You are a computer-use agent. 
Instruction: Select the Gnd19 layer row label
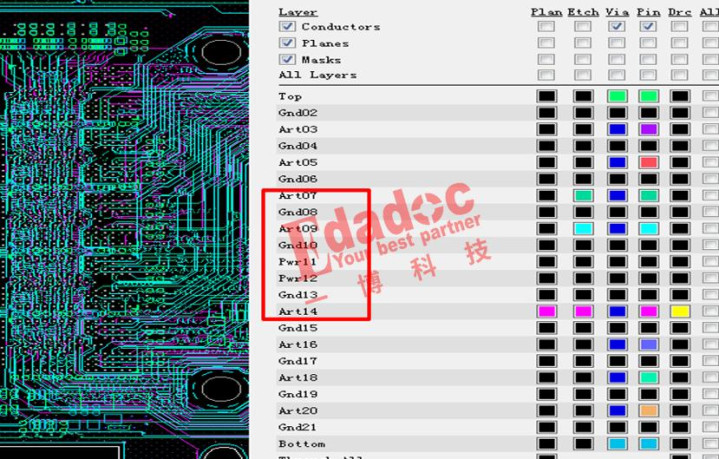(x=298, y=394)
